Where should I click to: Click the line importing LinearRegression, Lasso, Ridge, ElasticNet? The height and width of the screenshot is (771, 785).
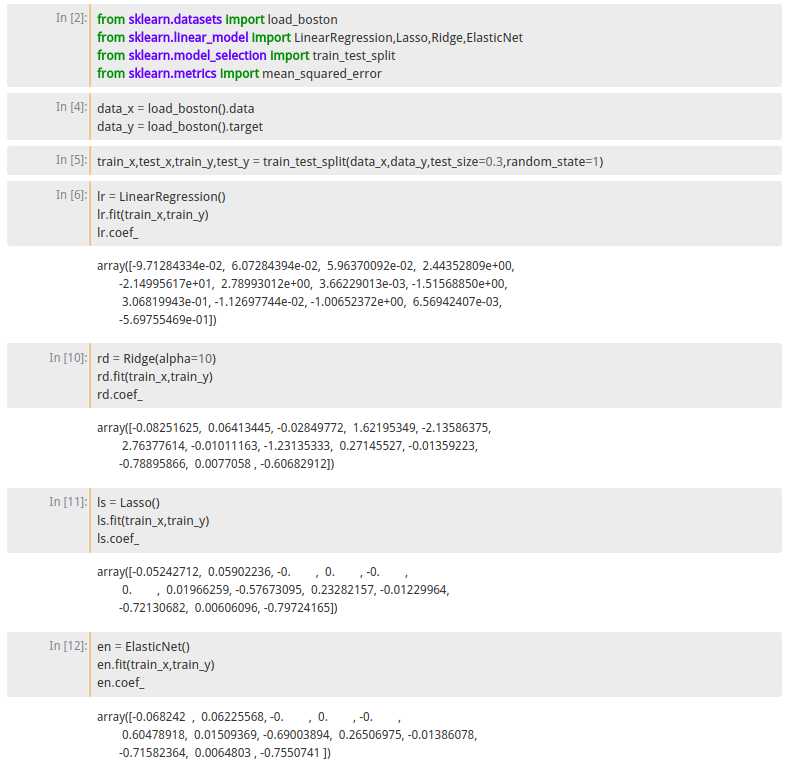(310, 38)
